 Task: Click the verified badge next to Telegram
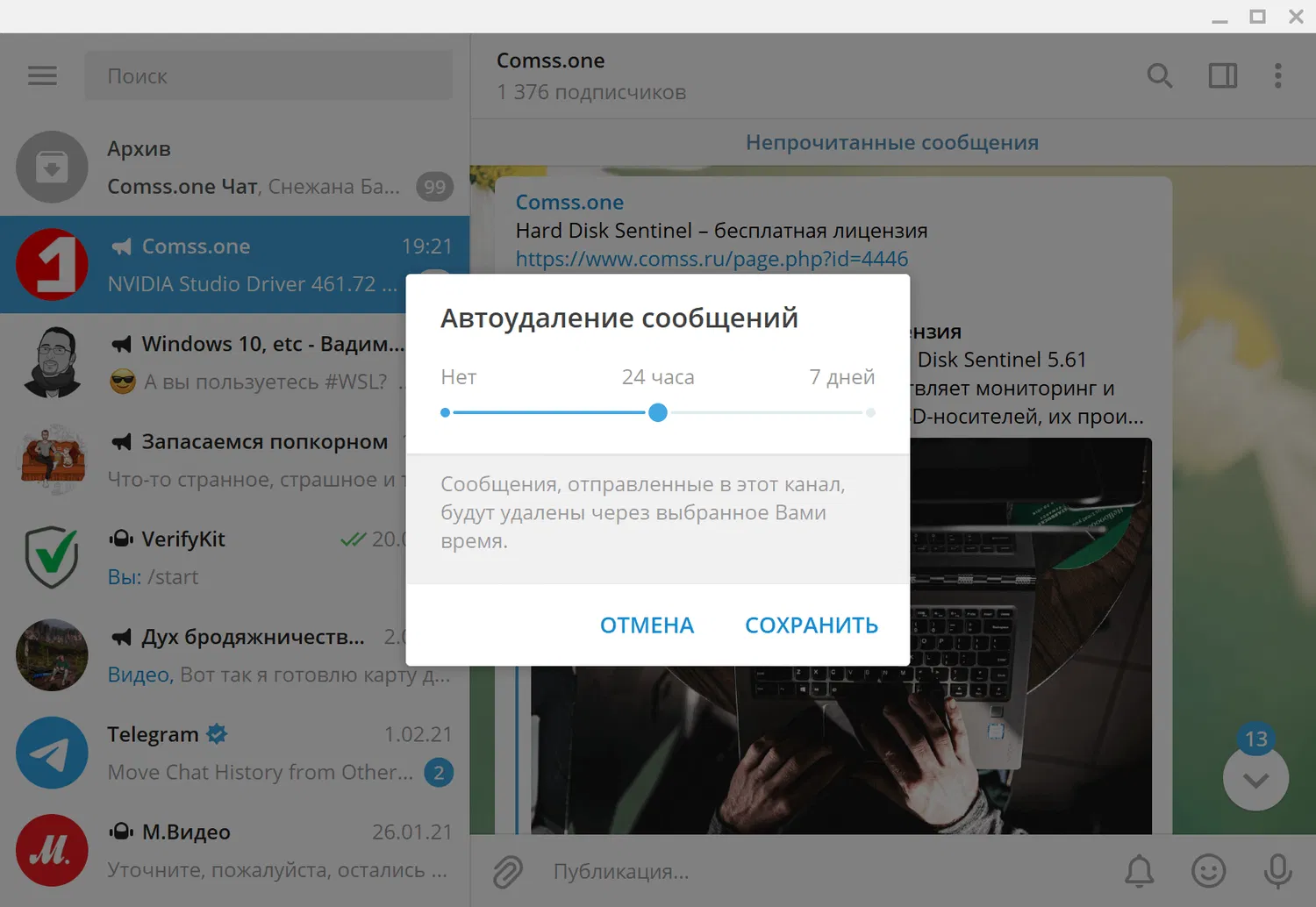pyautogui.click(x=217, y=734)
